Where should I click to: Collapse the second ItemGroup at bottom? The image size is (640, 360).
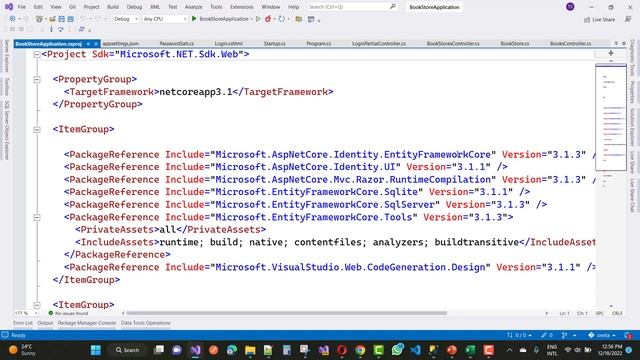click(37, 305)
